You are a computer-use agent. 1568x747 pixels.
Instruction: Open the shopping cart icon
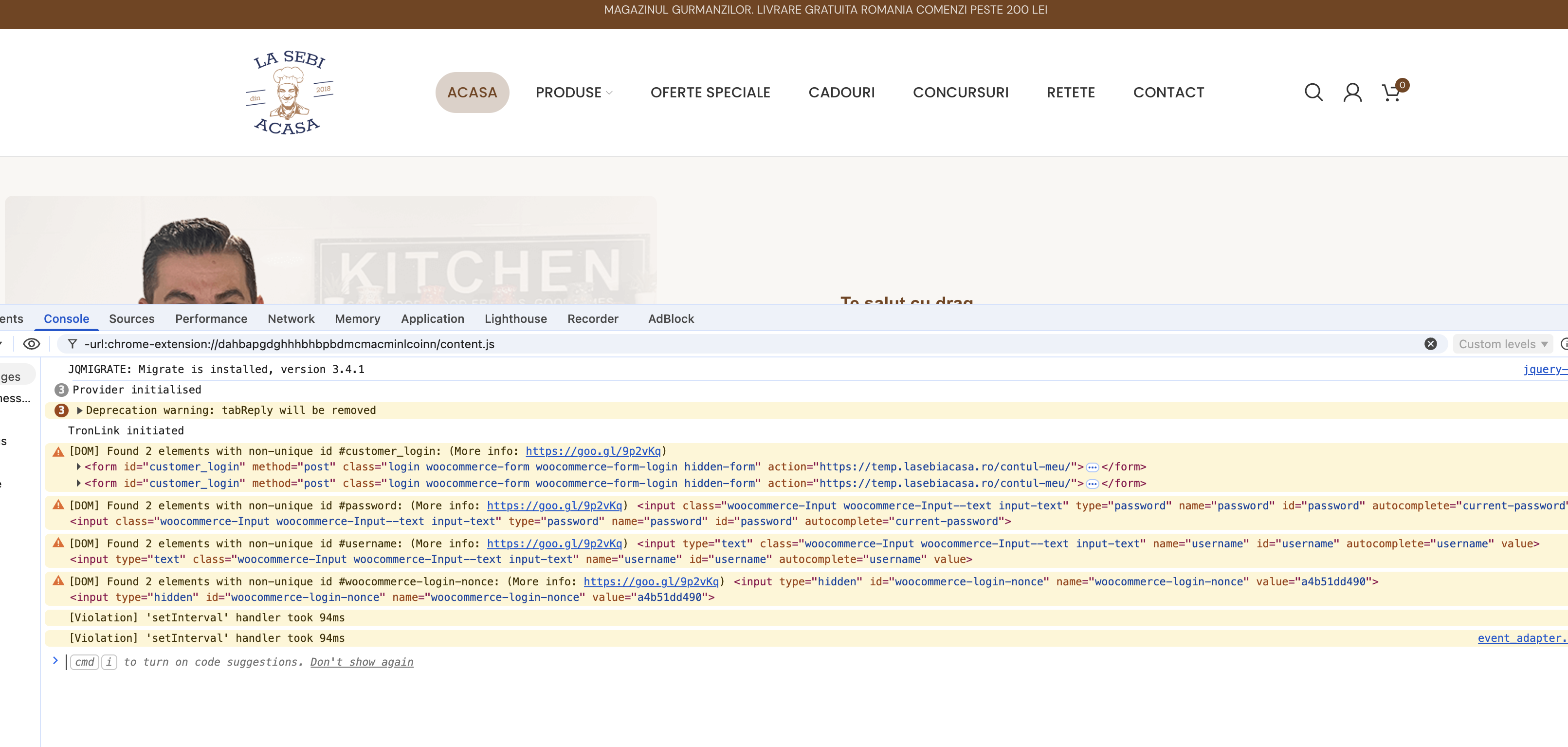[x=1391, y=93]
